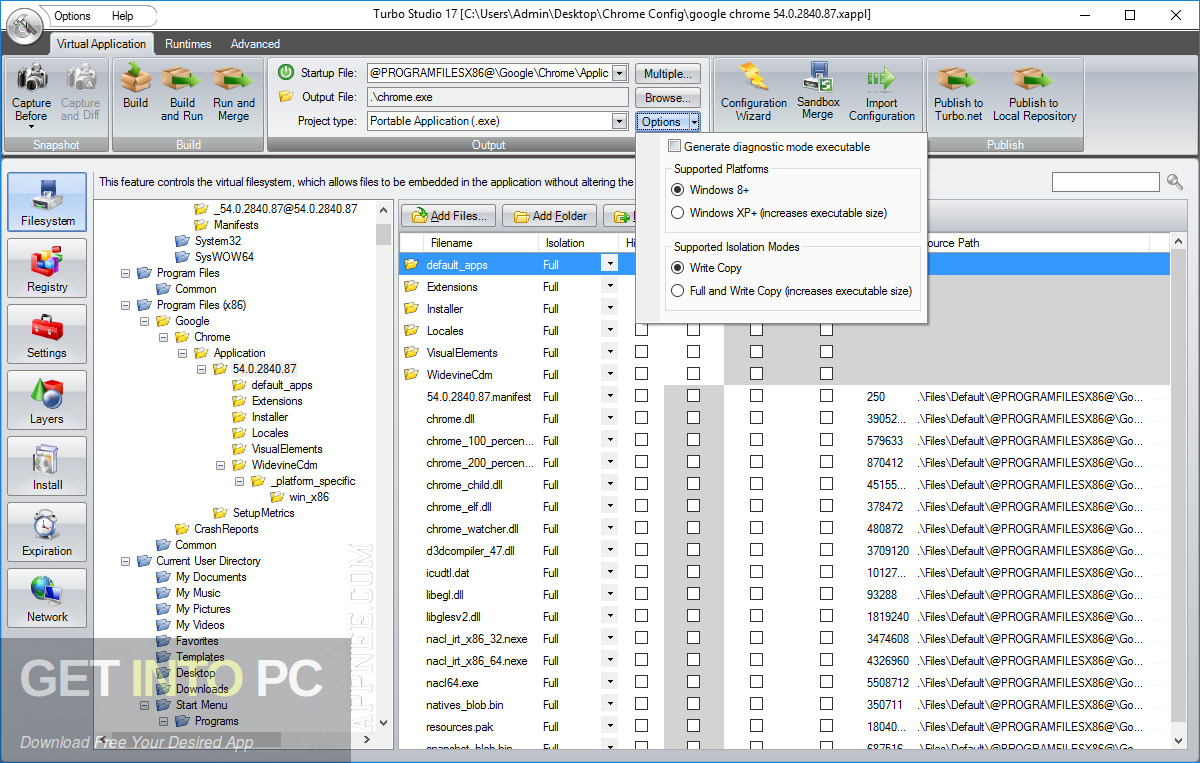This screenshot has width=1200, height=763.
Task: Toggle the first checkbox in chrome.dll row
Action: coord(641,419)
